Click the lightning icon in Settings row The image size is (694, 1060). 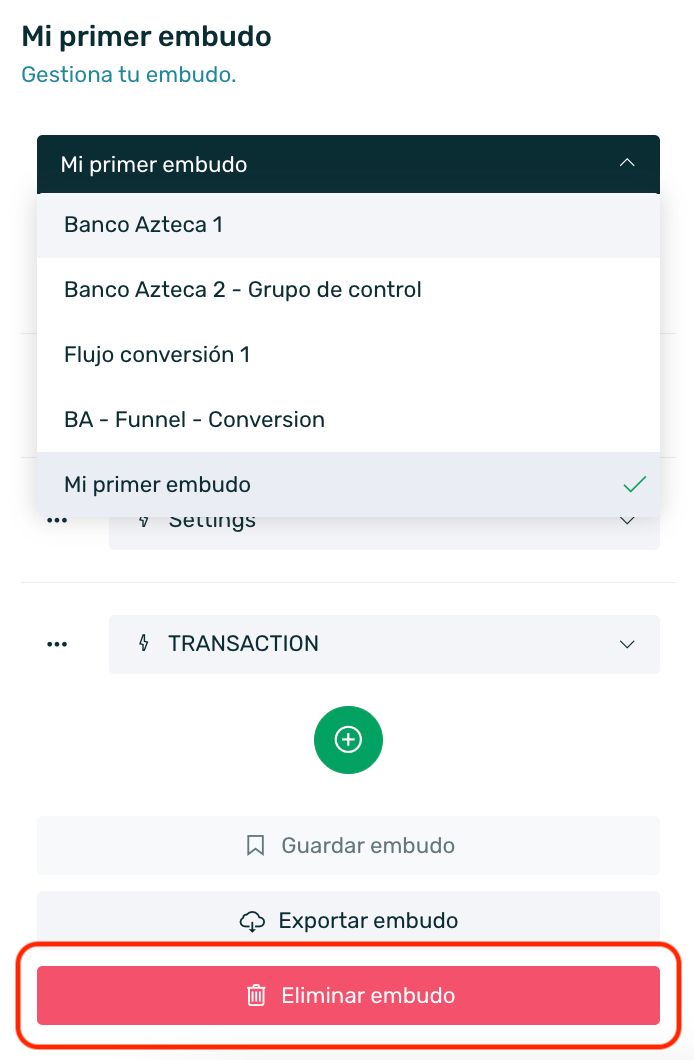(143, 521)
